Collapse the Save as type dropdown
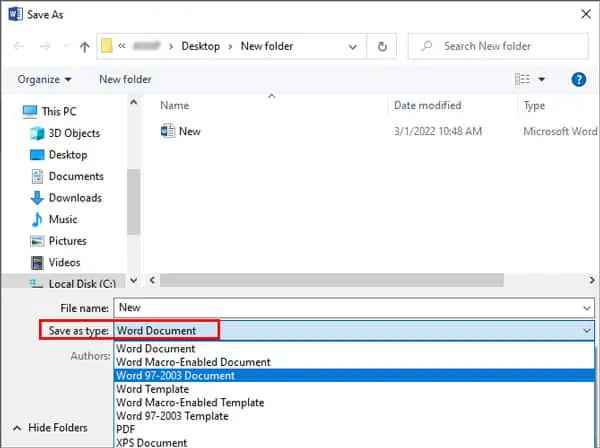Screen dimensions: 600x448 point(587,331)
